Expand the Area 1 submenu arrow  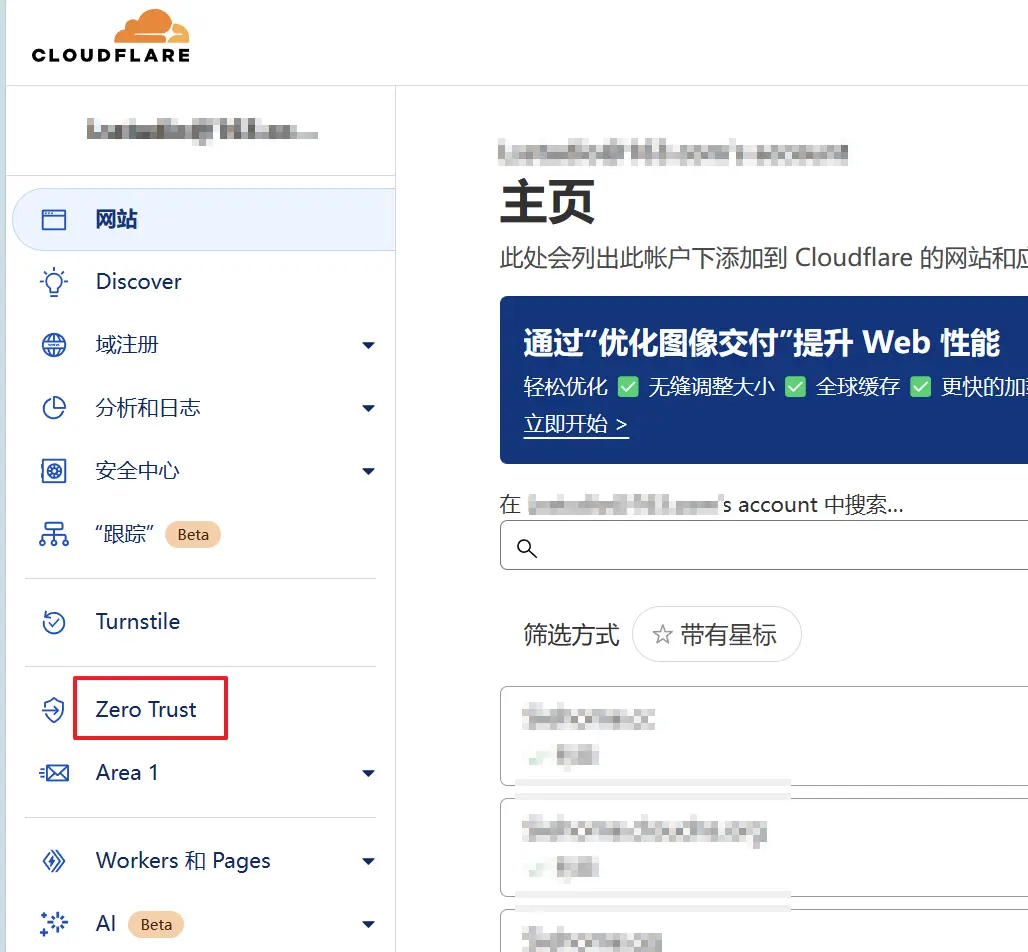pos(368,773)
